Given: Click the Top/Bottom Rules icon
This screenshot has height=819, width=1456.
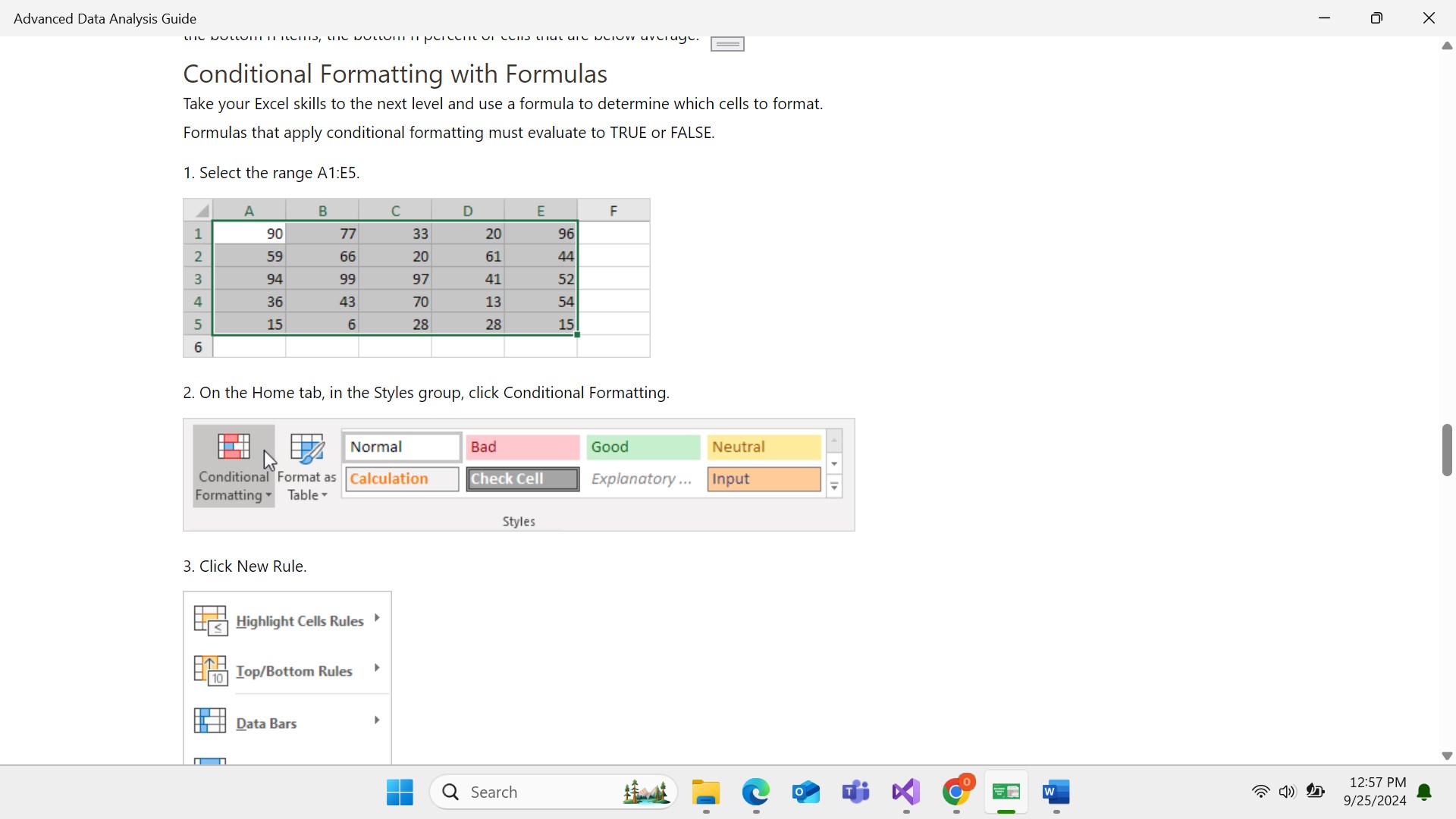Looking at the screenshot, I should (x=210, y=671).
